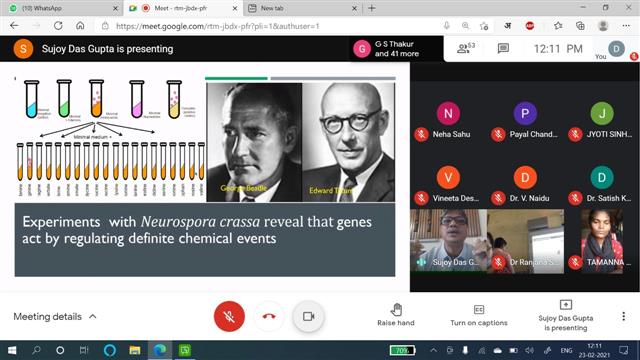Open the Edge settings ellipsis menu
640x360 pixels.
pos(626,26)
